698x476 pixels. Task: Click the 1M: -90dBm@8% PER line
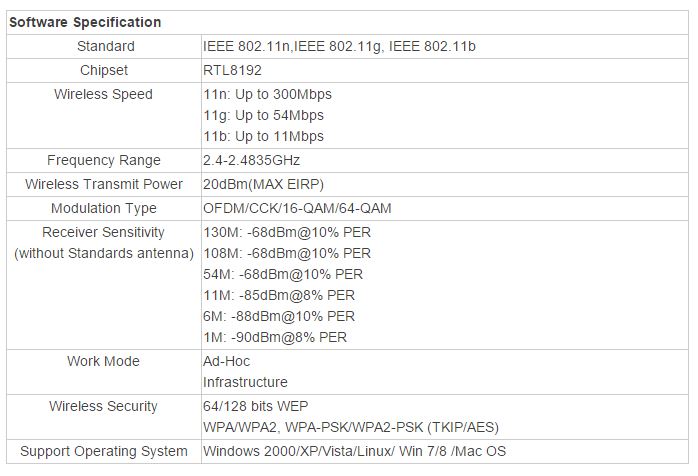tap(275, 337)
